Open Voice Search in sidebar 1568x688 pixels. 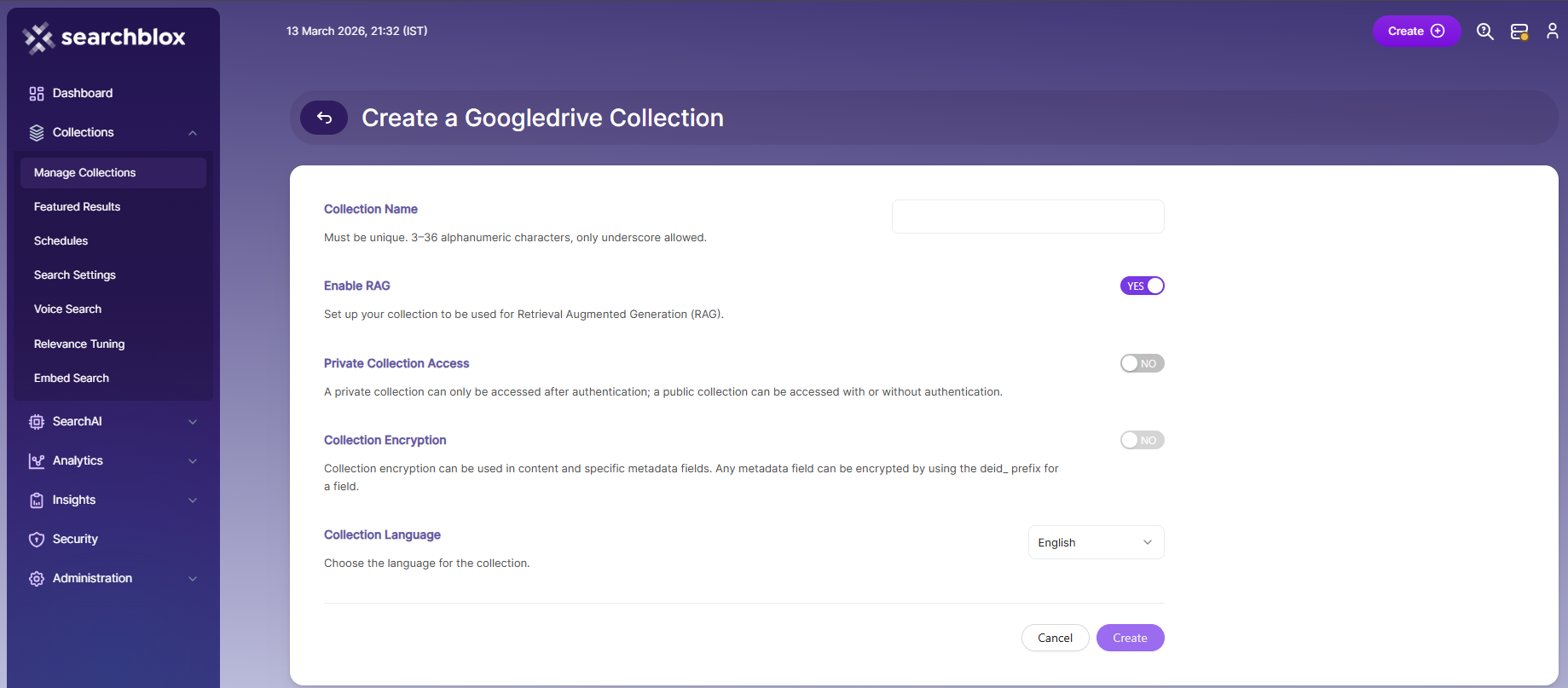pos(113,309)
